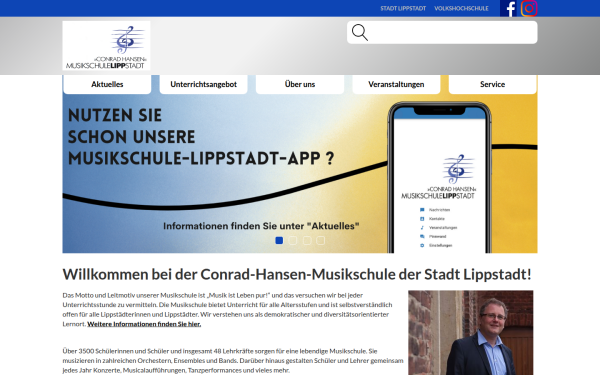Open the Service menu

(x=492, y=84)
